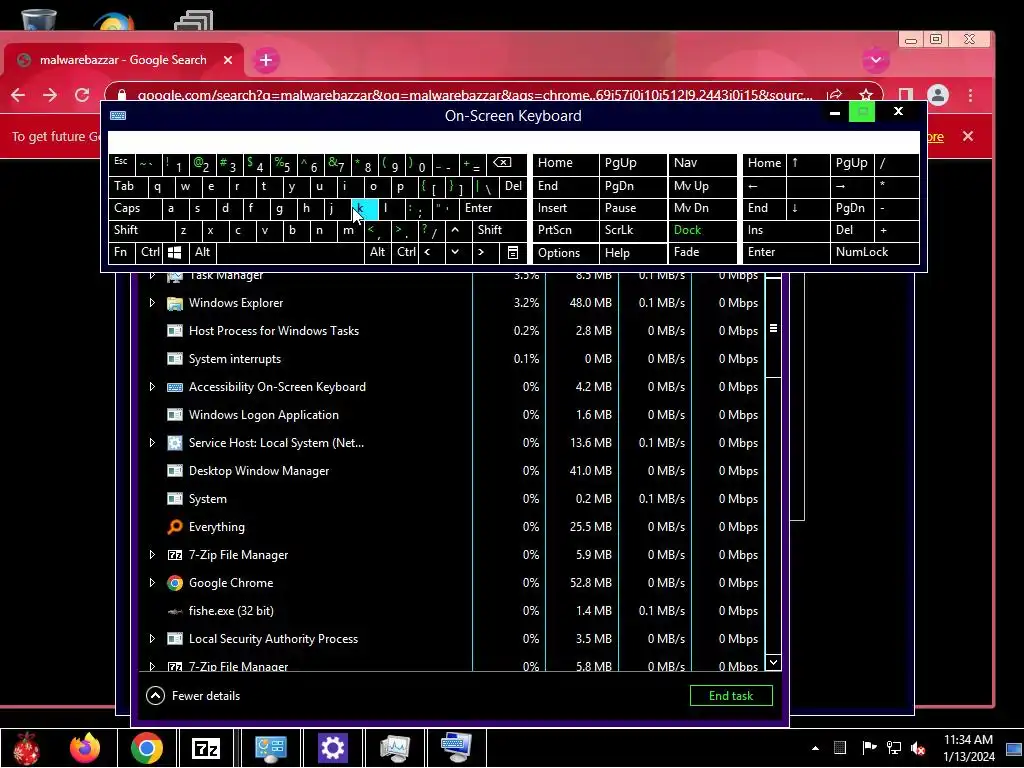Toggle the right Shift key
This screenshot has width=1024, height=768.
pyautogui.click(x=499, y=230)
